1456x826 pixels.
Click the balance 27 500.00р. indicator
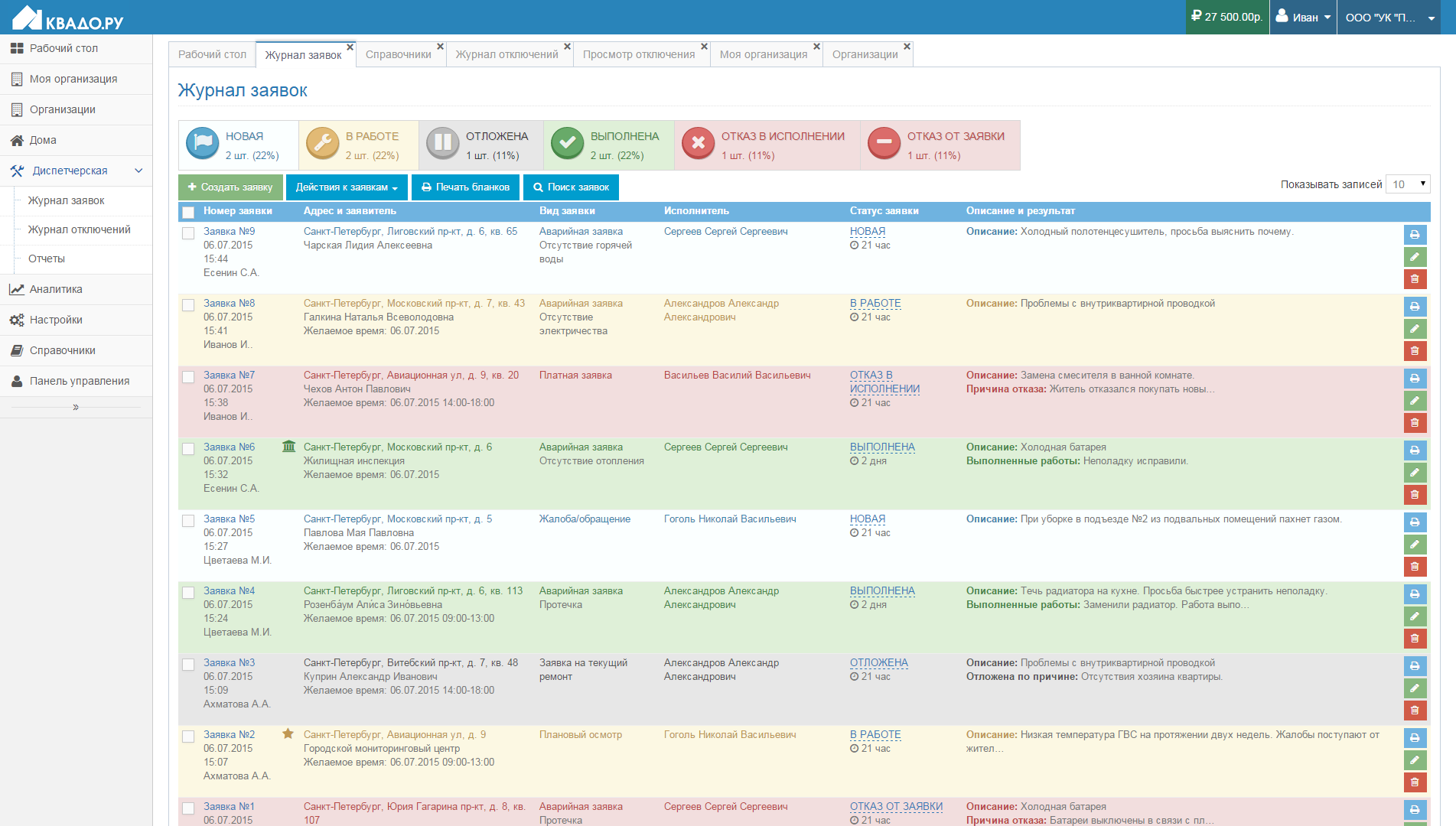1227,17
